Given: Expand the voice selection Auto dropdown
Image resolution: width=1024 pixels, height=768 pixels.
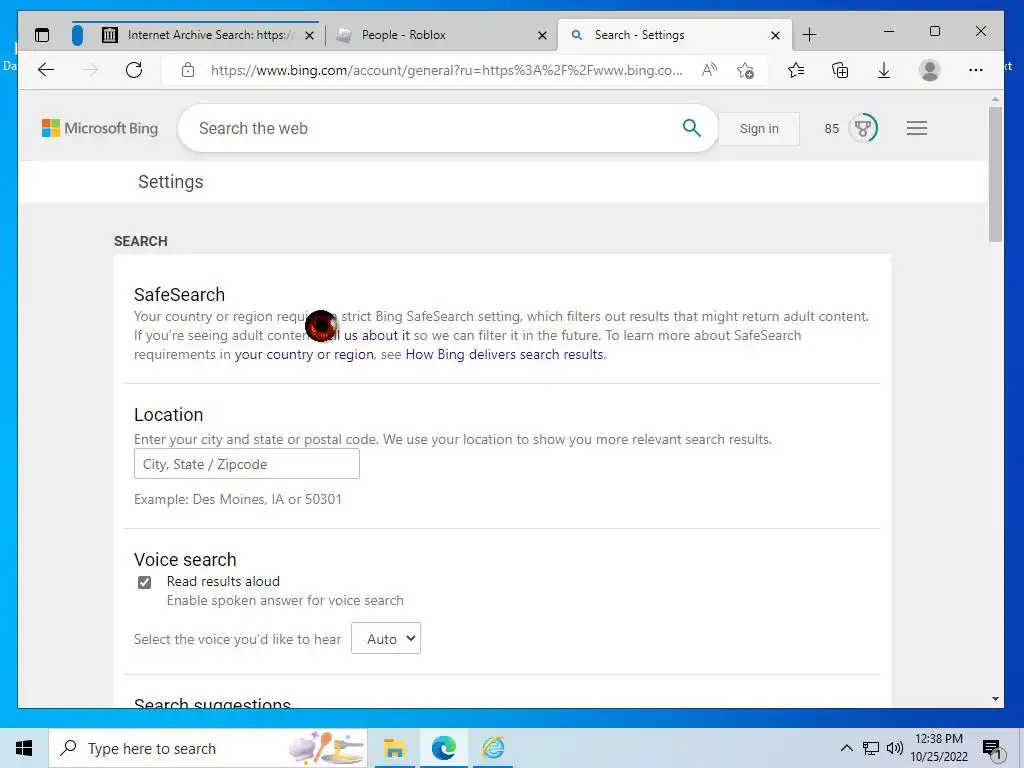Looking at the screenshot, I should tap(386, 638).
